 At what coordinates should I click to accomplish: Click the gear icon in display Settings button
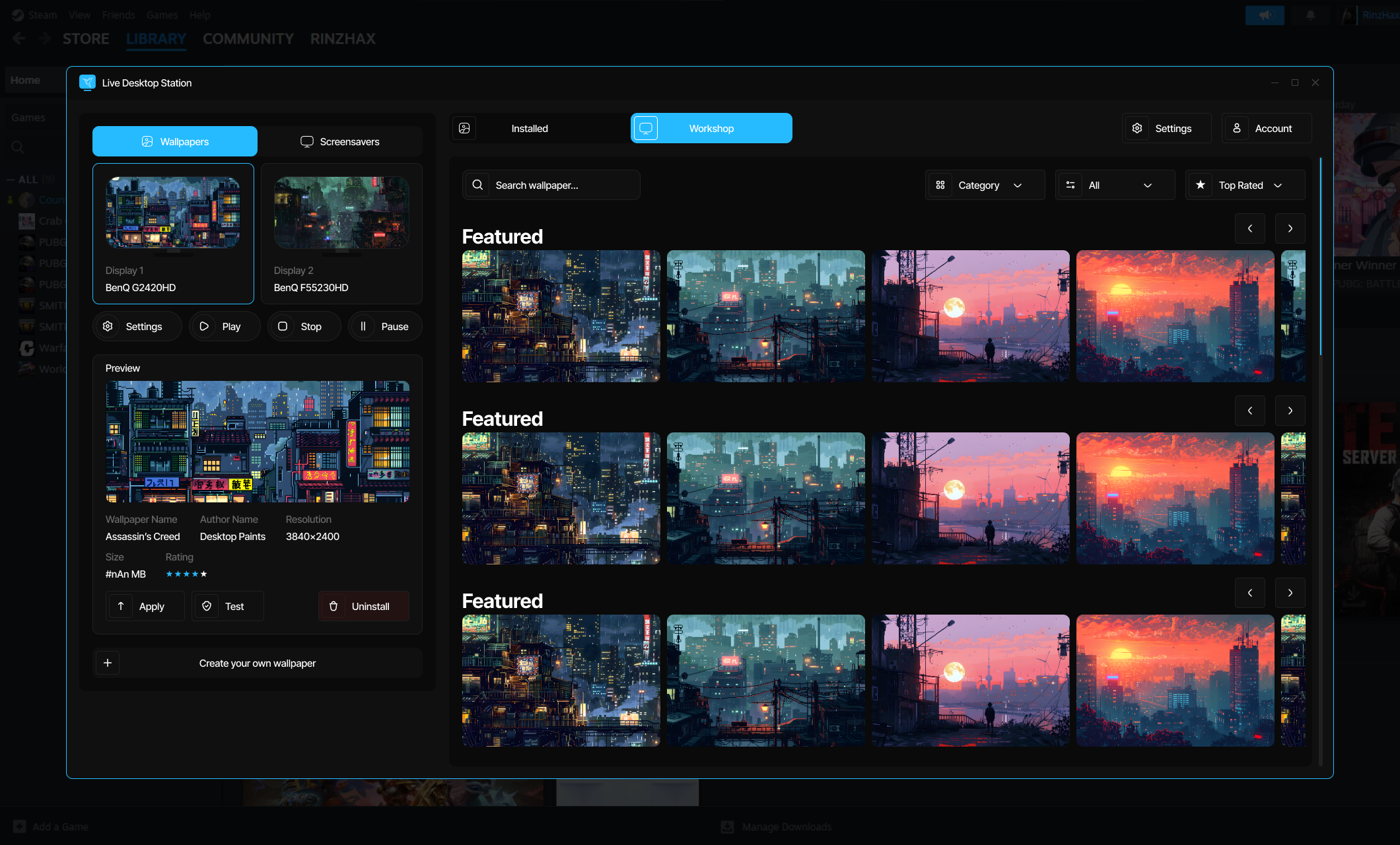click(108, 326)
